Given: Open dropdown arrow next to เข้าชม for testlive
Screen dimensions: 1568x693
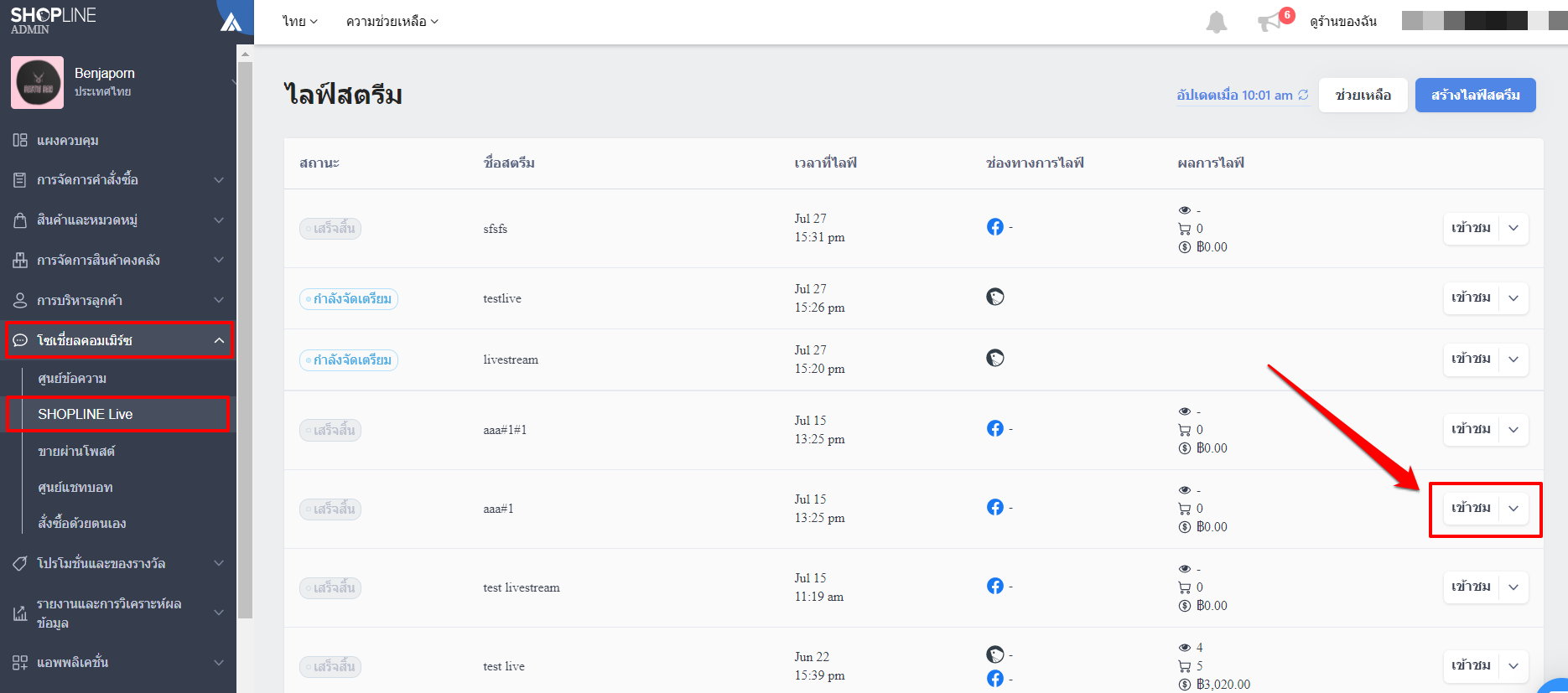Looking at the screenshot, I should pos(1513,298).
